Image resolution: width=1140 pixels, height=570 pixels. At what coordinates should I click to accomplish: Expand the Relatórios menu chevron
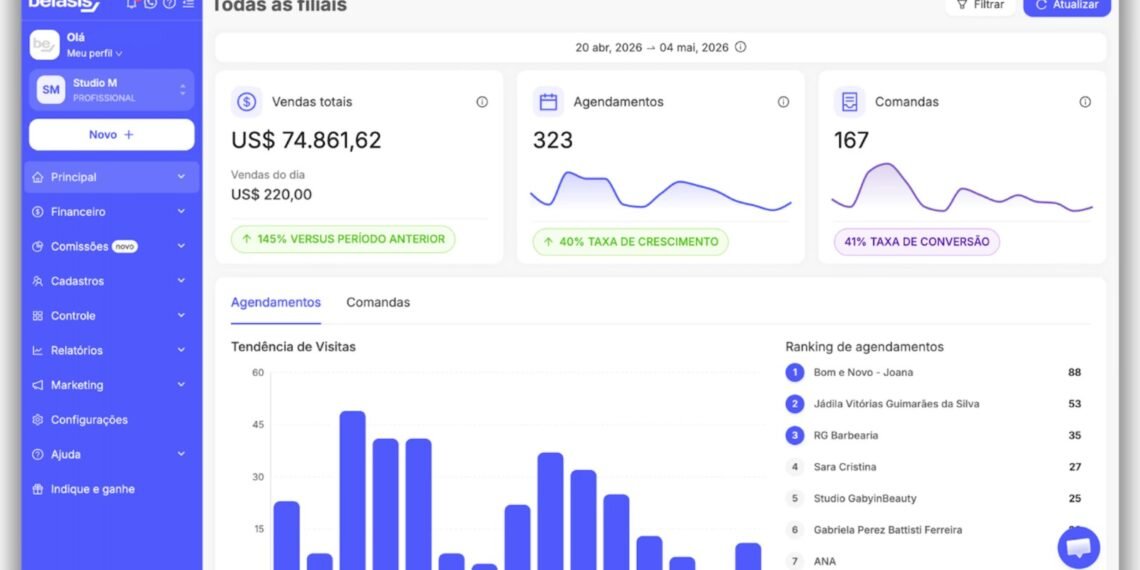(181, 350)
